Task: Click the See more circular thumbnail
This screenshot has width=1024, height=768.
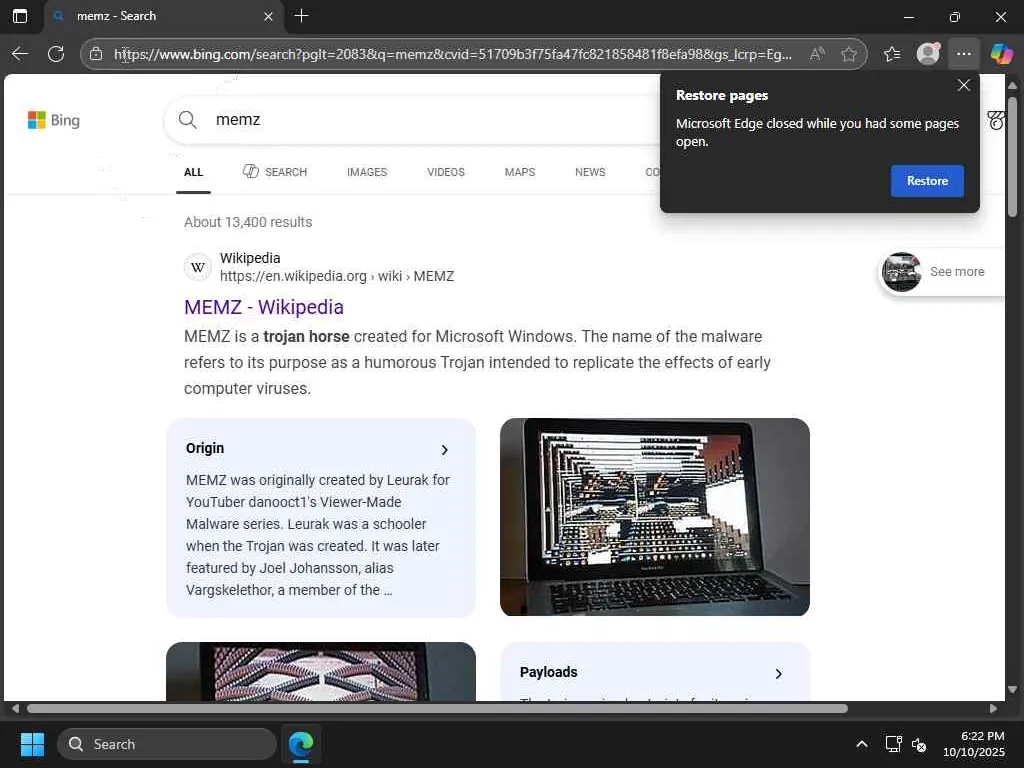Action: click(x=901, y=272)
